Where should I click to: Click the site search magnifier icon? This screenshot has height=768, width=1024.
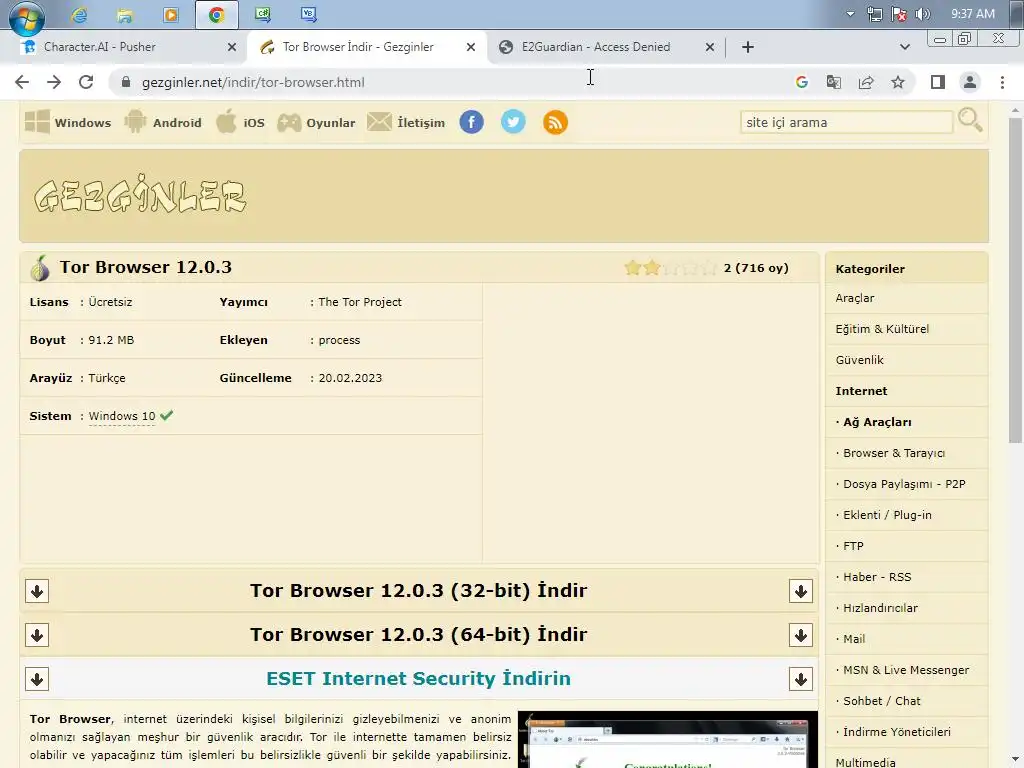tap(970, 120)
